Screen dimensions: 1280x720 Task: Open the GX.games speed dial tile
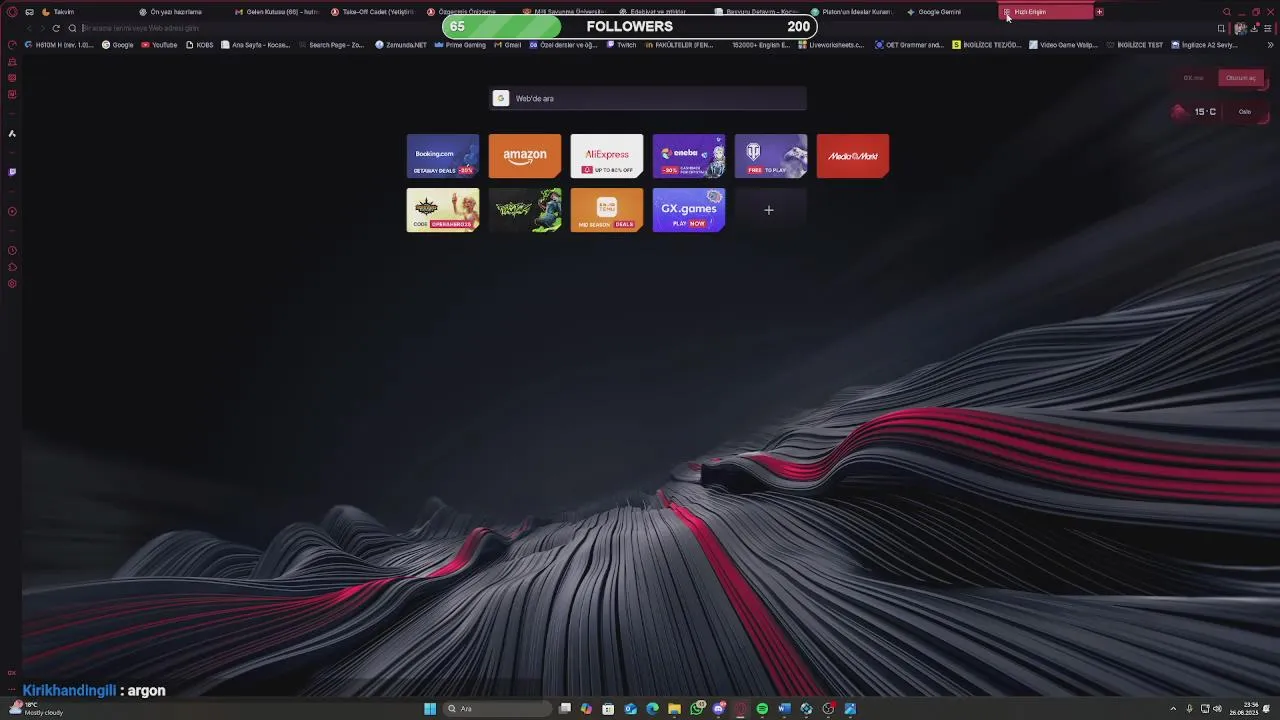click(689, 210)
